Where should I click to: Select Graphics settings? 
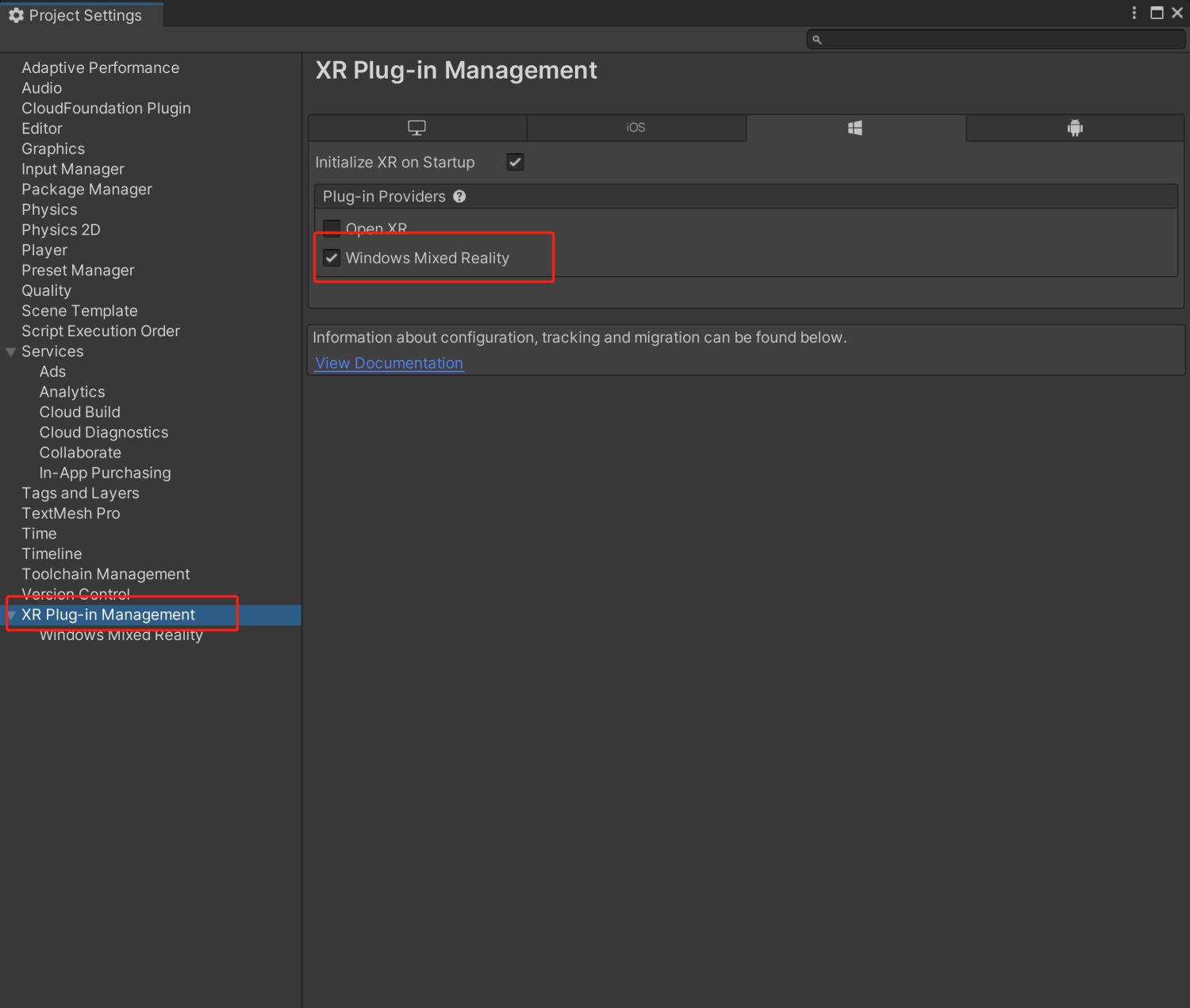click(x=53, y=149)
